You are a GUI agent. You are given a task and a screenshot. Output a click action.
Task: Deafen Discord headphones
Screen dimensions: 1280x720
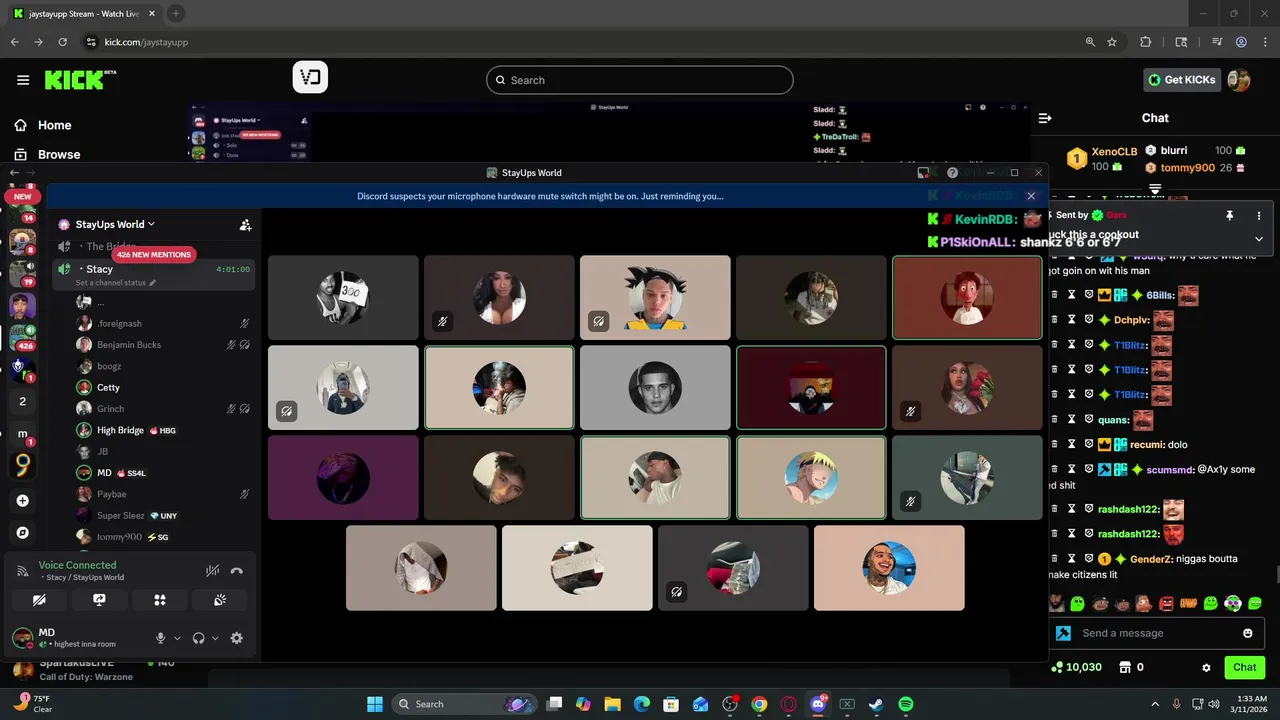(198, 638)
